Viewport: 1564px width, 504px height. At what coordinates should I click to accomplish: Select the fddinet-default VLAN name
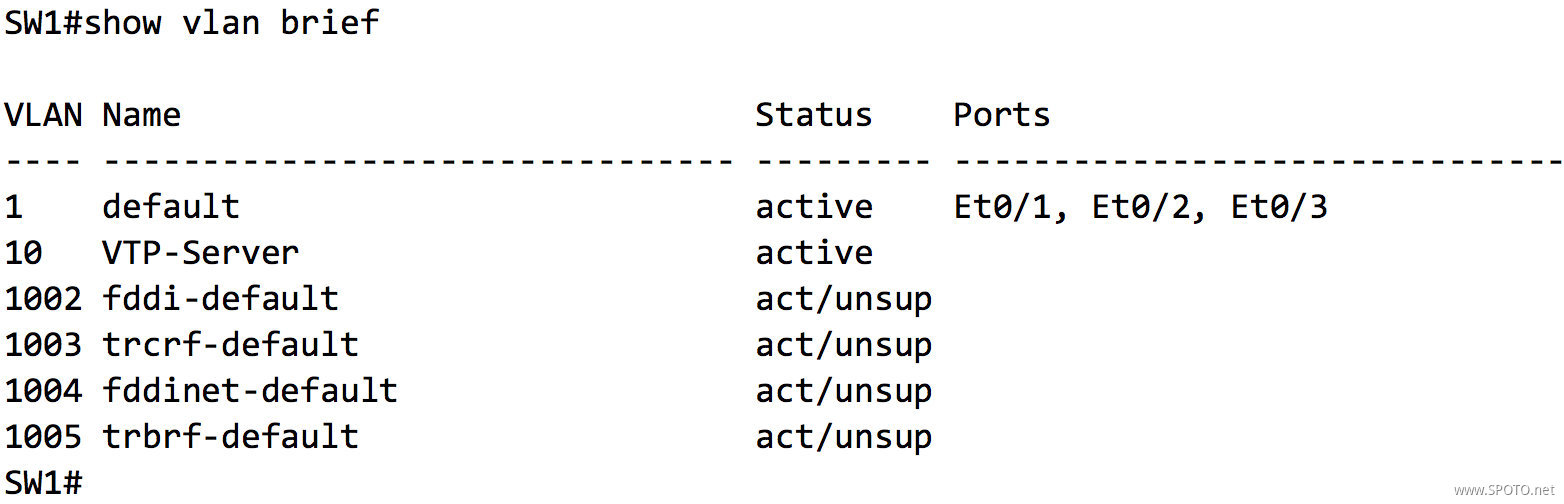coord(250,390)
